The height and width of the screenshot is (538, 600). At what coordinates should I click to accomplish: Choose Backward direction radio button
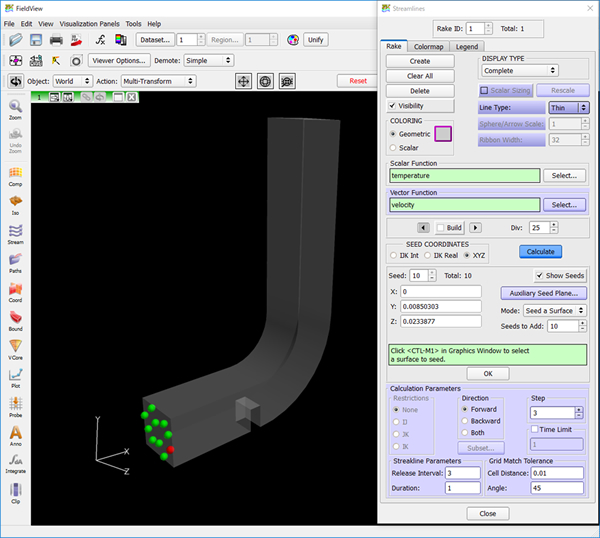[463, 421]
